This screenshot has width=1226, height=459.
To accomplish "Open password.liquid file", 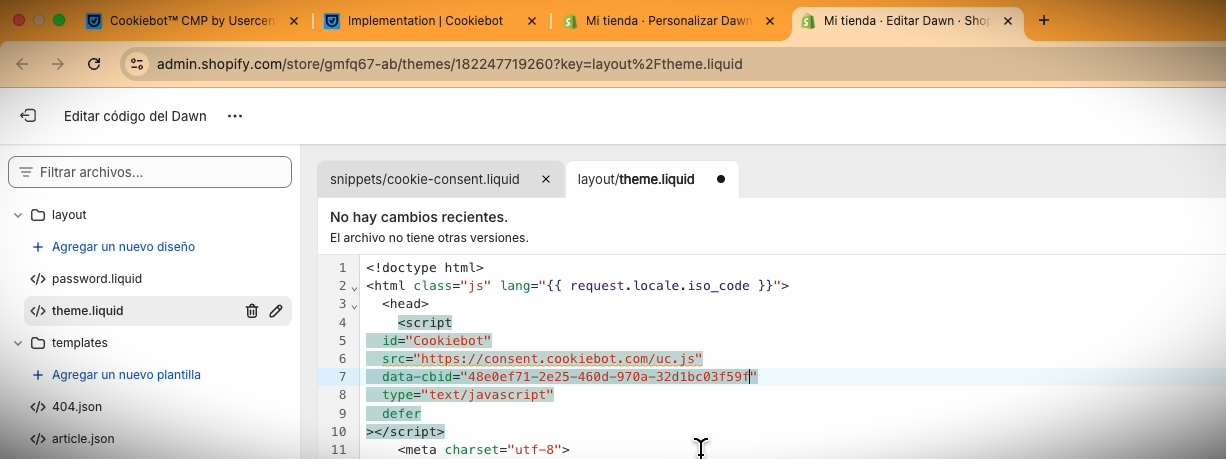I will point(97,279).
